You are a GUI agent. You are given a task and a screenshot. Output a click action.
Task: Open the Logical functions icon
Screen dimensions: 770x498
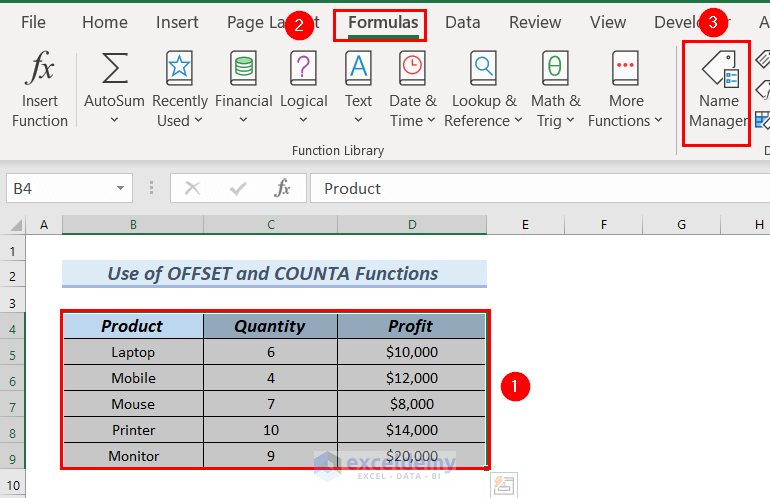pyautogui.click(x=303, y=69)
